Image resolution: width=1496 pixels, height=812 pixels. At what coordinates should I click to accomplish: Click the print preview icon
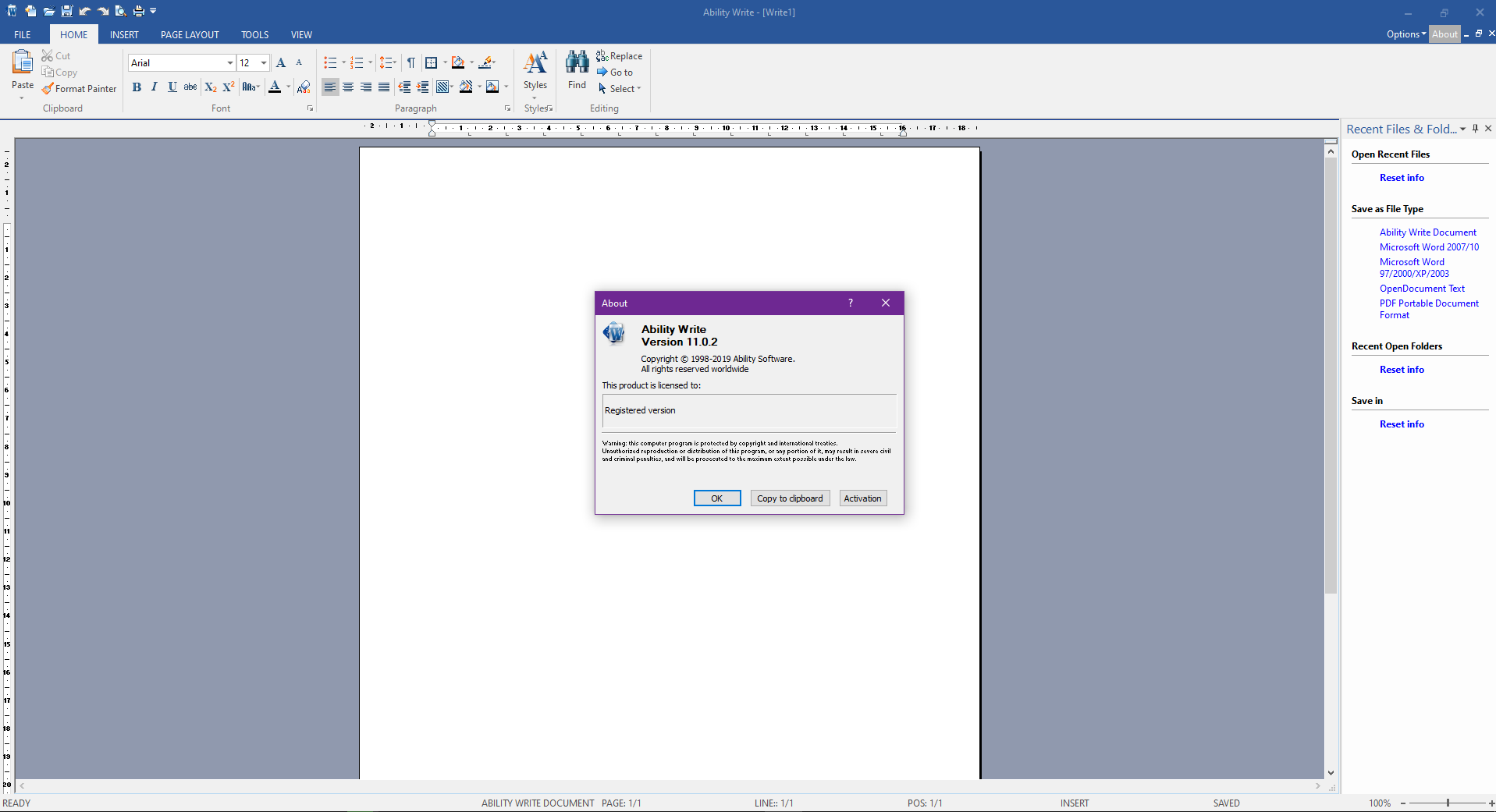(120, 11)
